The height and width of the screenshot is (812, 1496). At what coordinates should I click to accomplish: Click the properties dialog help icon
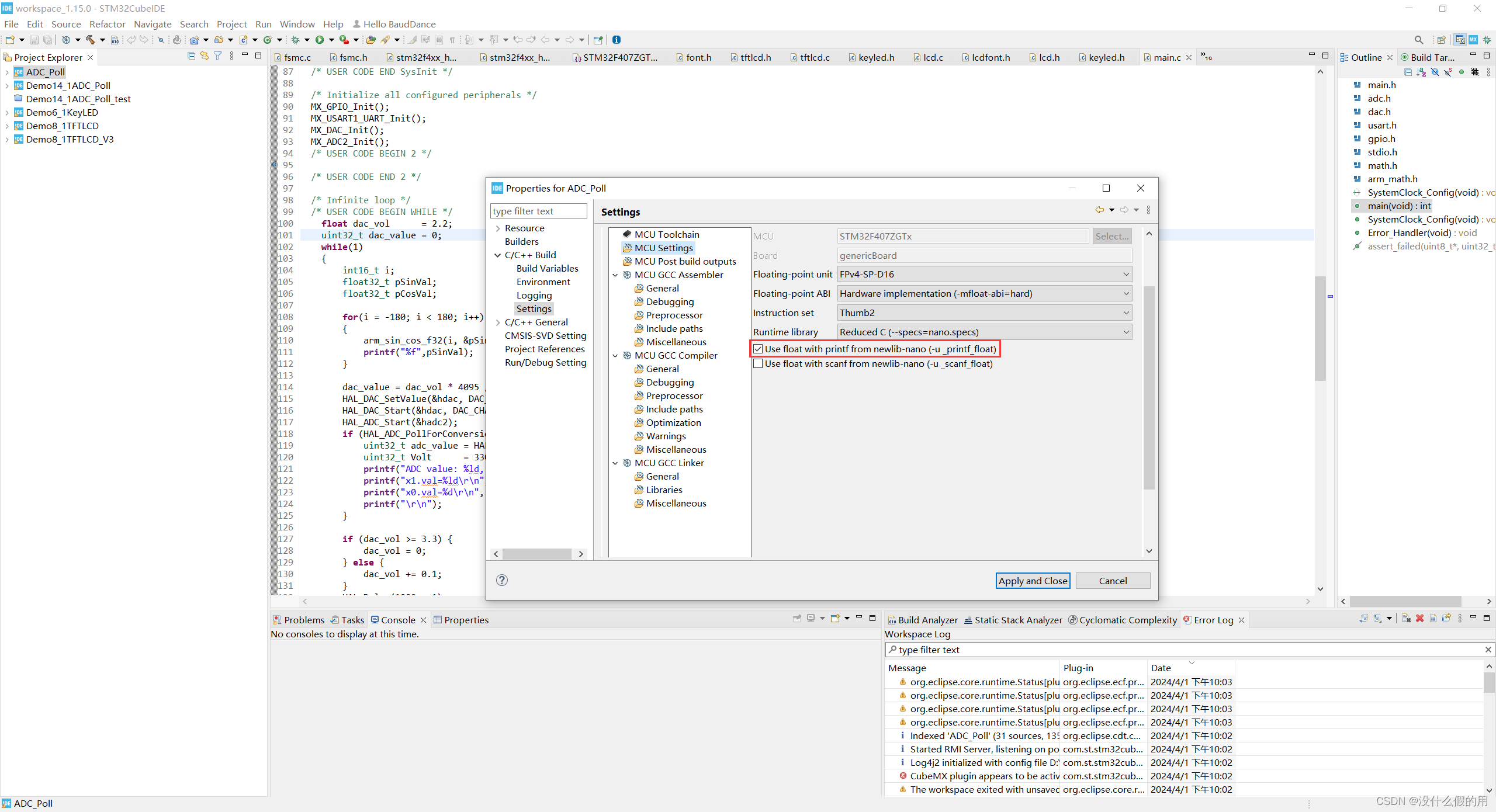tap(501, 580)
